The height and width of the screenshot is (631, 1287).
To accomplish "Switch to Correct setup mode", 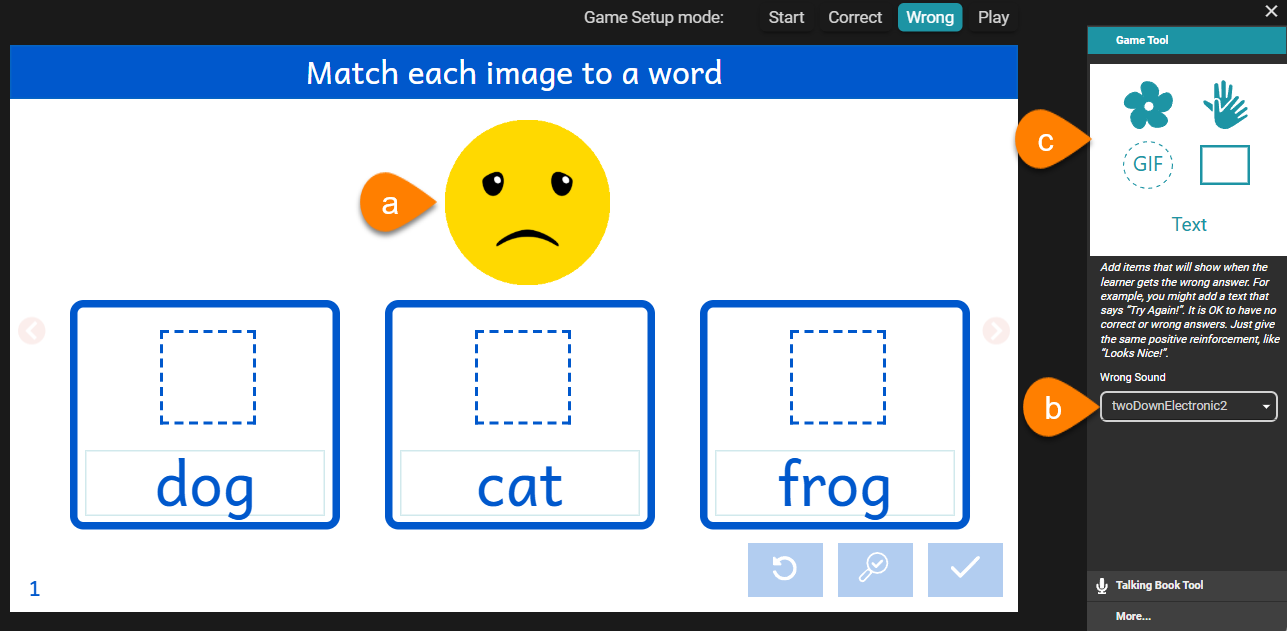I will click(855, 17).
